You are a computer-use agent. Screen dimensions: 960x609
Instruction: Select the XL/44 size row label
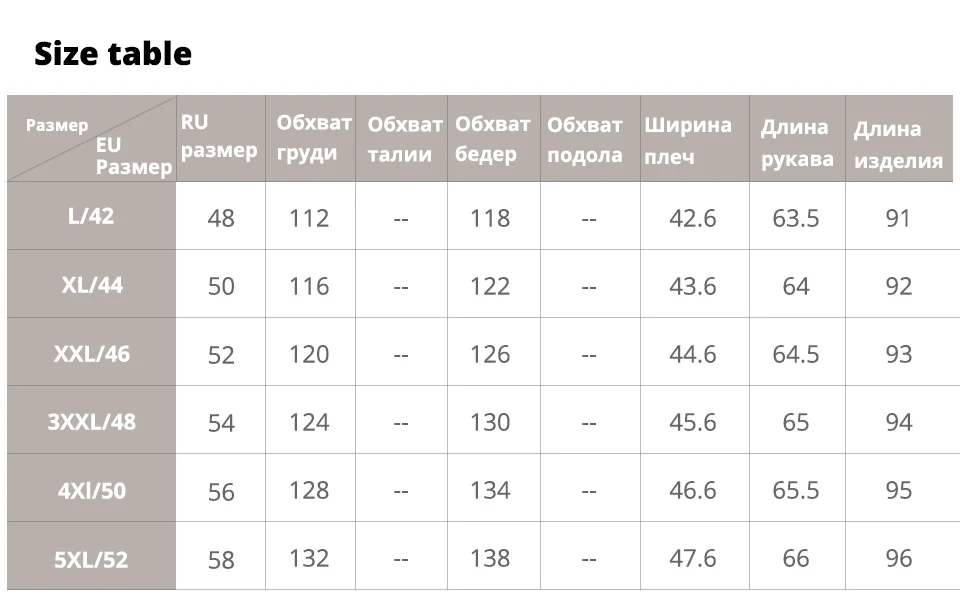point(91,285)
